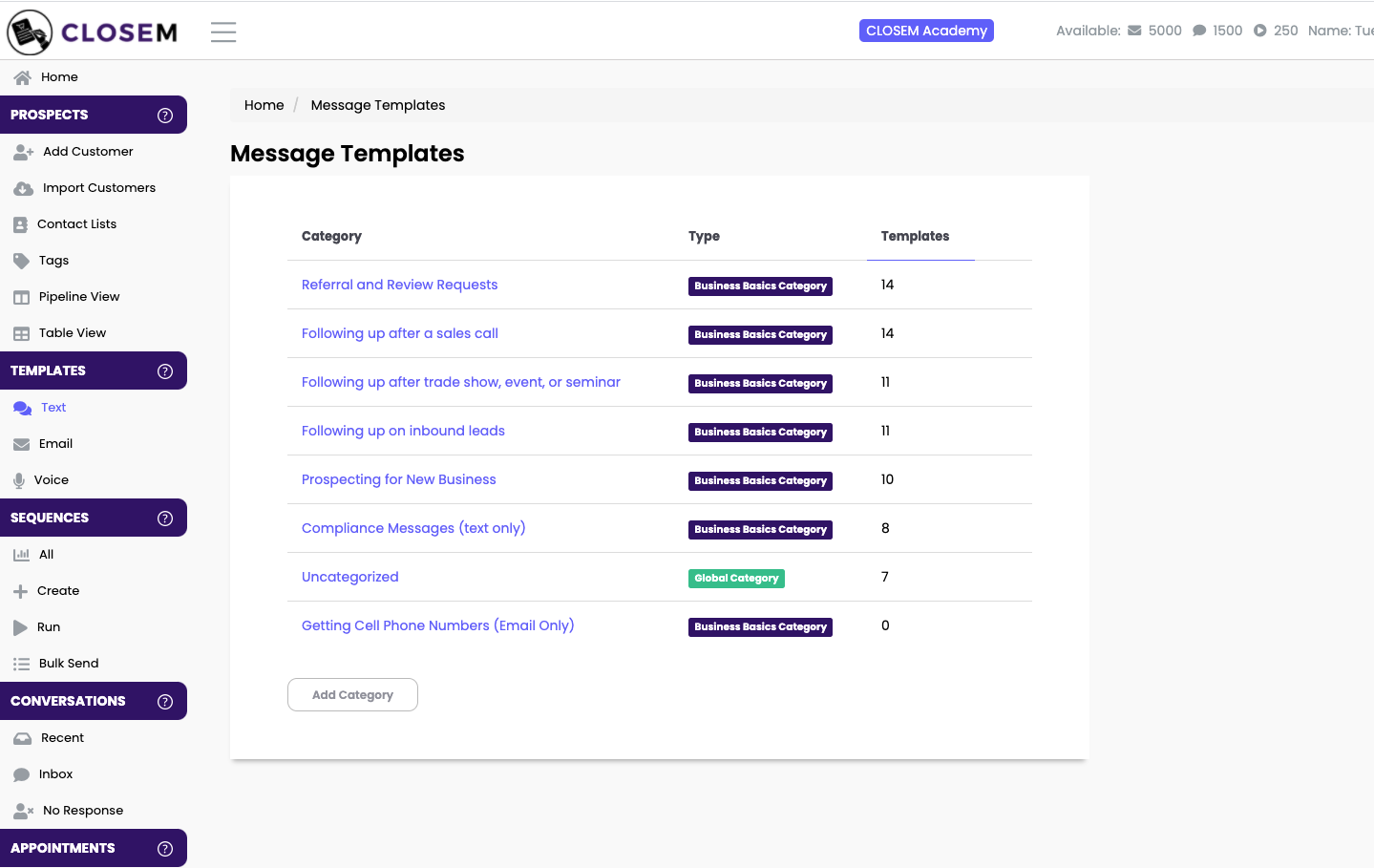The width and height of the screenshot is (1374, 868).
Task: Open help for the Prospects section
Action: [x=165, y=115]
